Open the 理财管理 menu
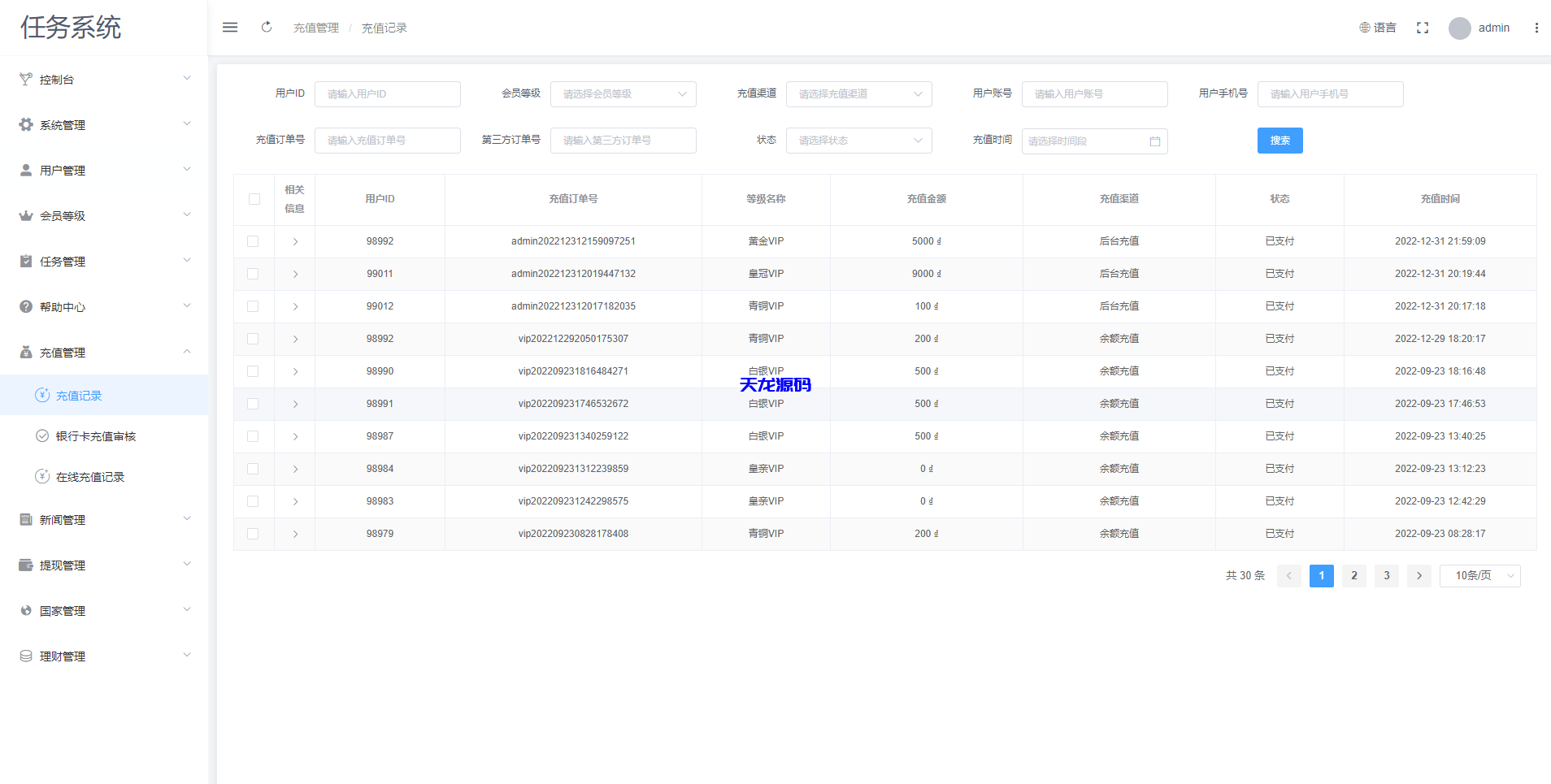The width and height of the screenshot is (1551, 784). 104,656
